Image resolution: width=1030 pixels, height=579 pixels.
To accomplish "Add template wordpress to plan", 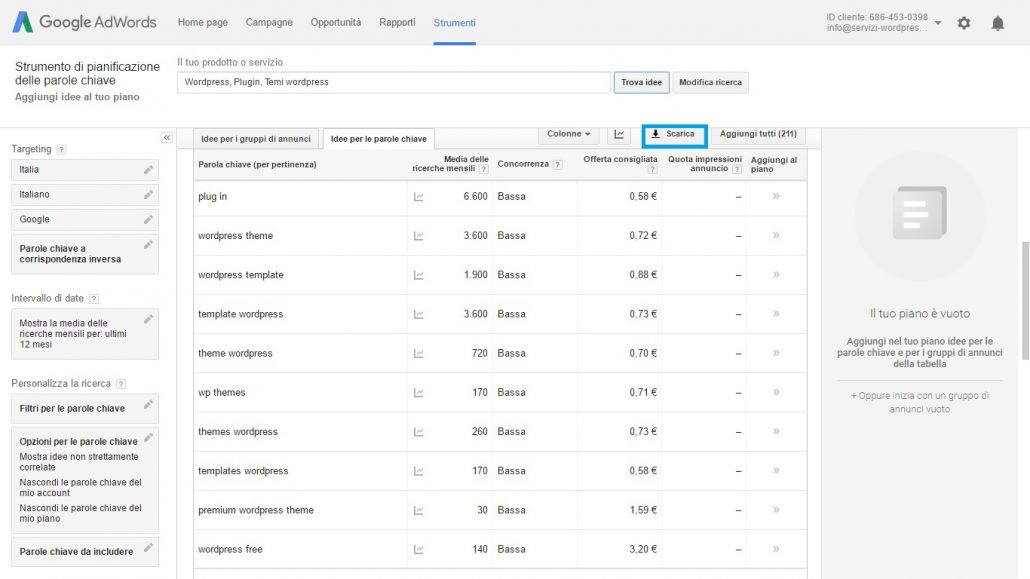I will coord(776,313).
